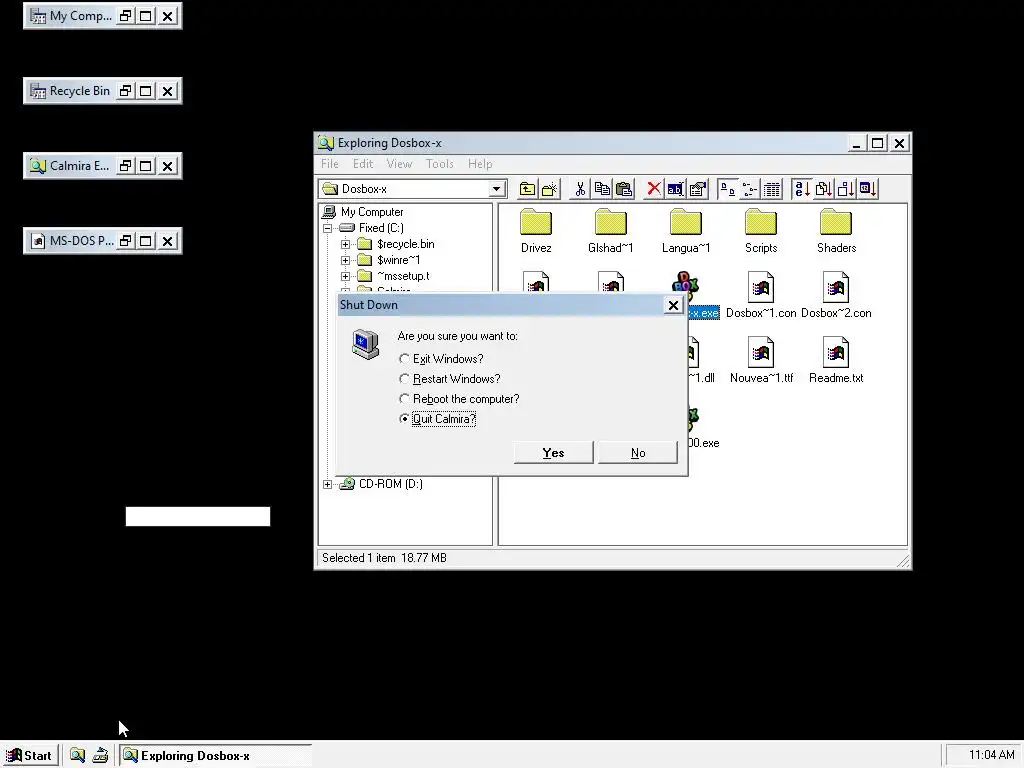
Task: Sort files by size
Action: [846, 189]
